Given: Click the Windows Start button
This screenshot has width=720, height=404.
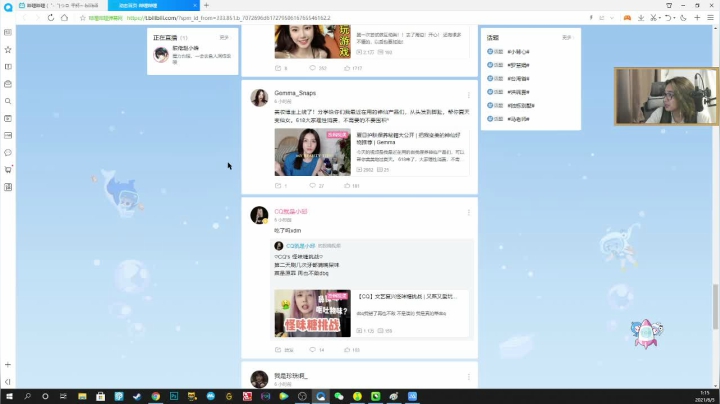Looking at the screenshot, I should [x=9, y=396].
